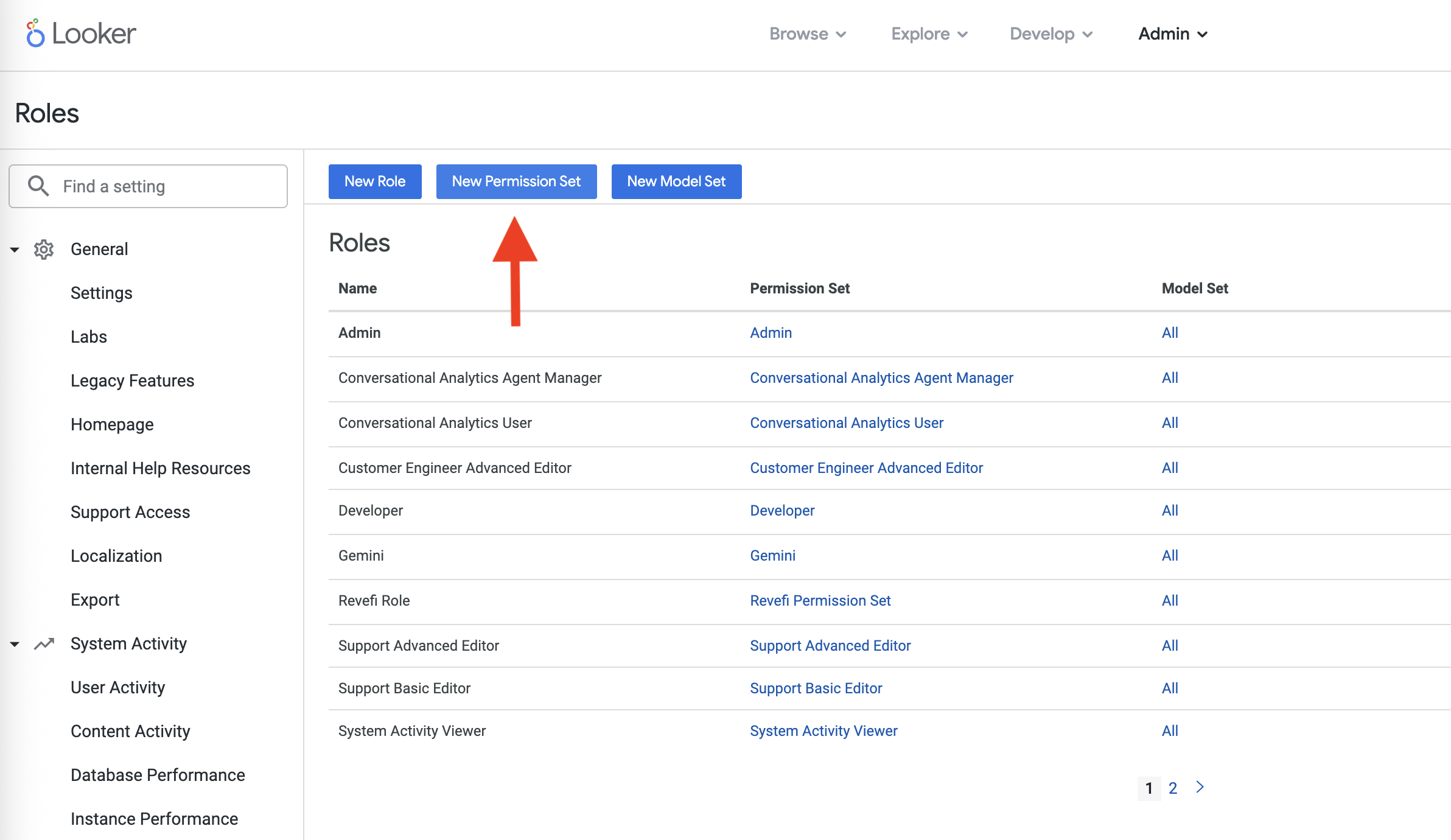Viewport: 1451px width, 840px height.
Task: Collapse the General section triangle
Action: point(15,250)
